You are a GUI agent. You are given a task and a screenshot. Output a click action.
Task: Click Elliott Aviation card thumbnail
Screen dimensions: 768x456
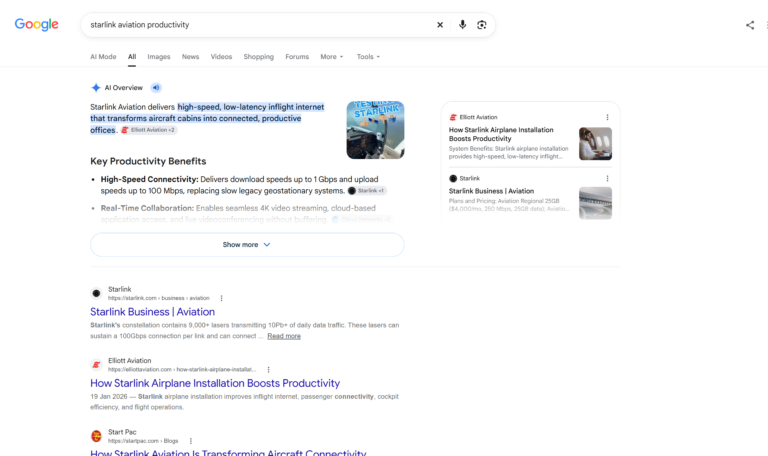tap(595, 144)
